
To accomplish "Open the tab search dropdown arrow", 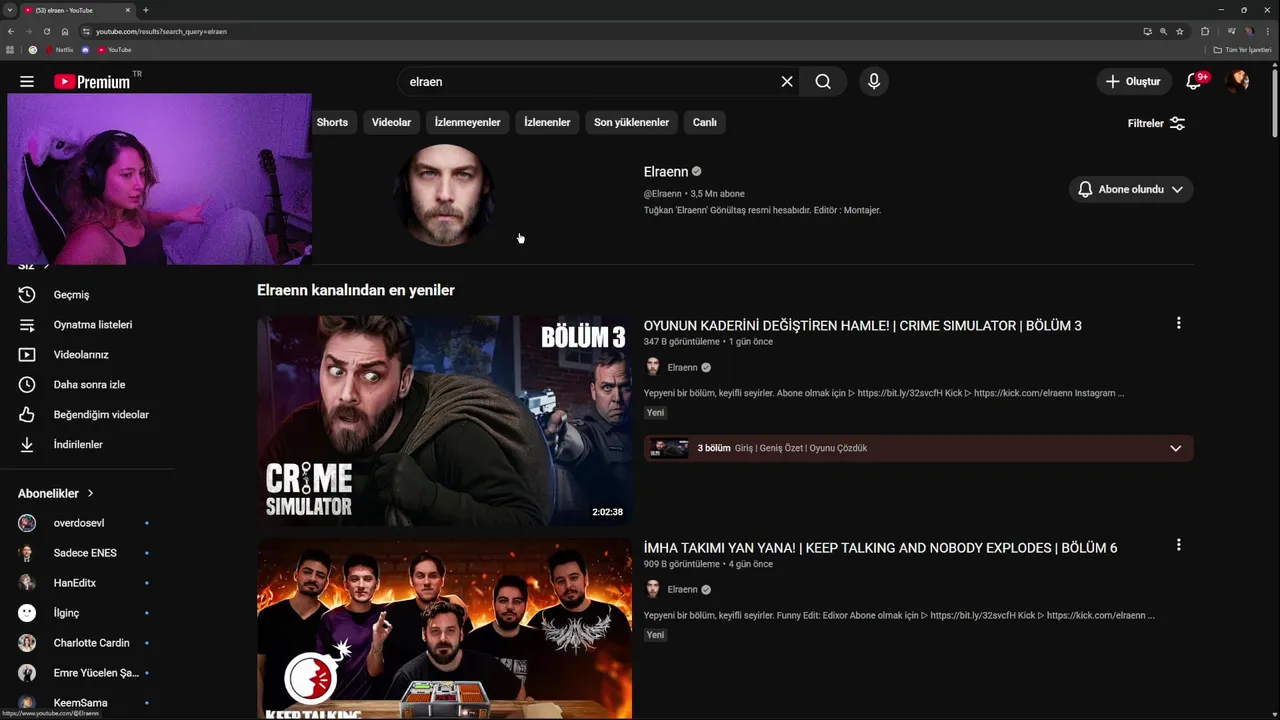I will (x=10, y=10).
